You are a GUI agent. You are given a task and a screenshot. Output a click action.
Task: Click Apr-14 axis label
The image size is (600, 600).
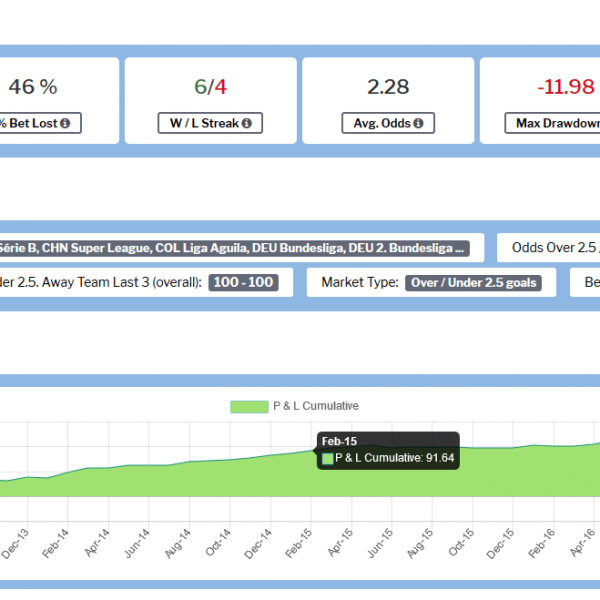[97, 543]
